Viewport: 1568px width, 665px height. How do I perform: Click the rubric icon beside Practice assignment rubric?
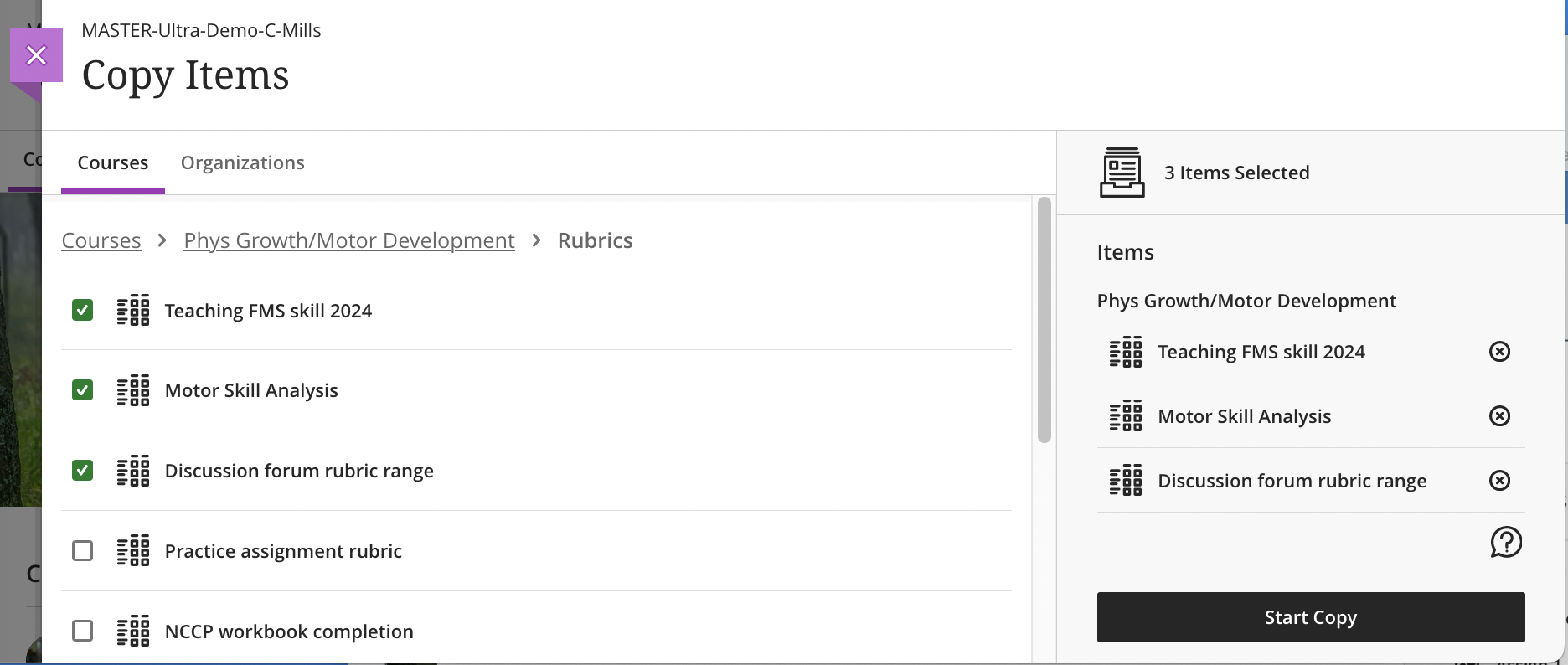tap(133, 551)
